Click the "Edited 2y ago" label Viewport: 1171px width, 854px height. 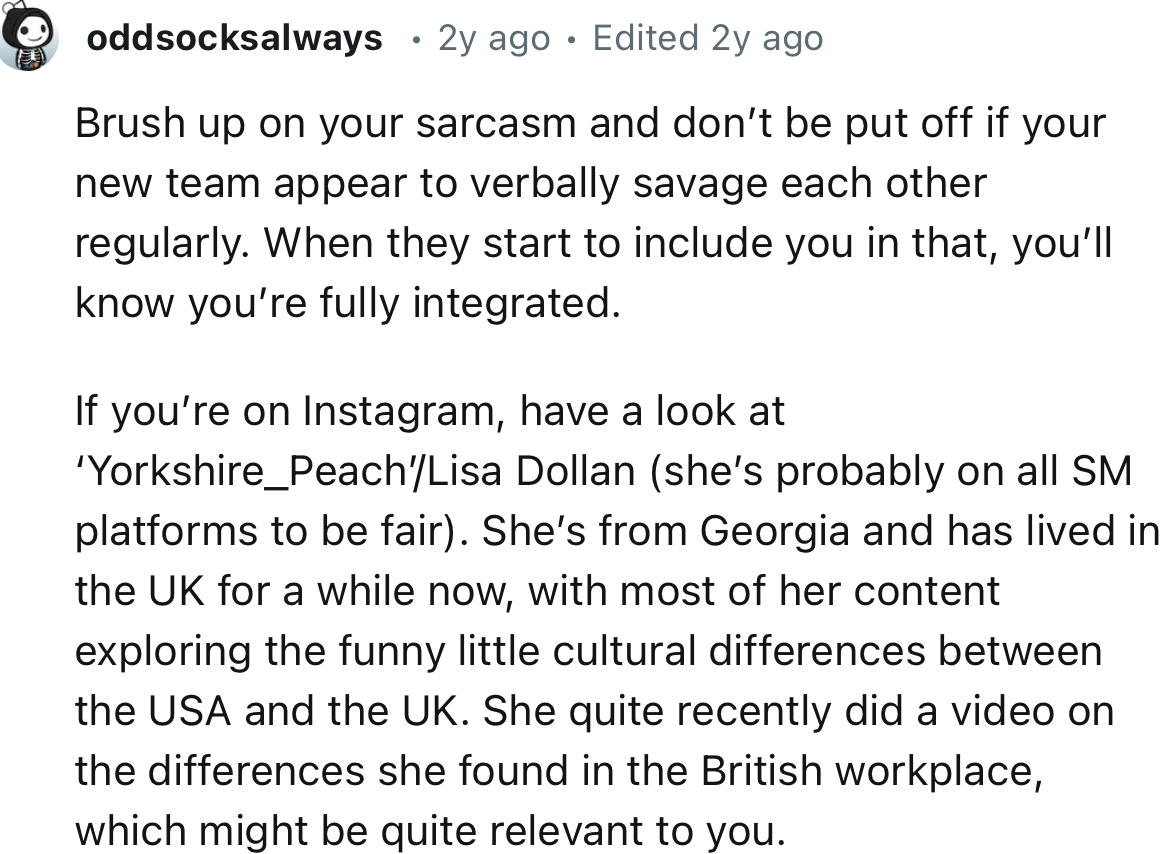point(708,39)
